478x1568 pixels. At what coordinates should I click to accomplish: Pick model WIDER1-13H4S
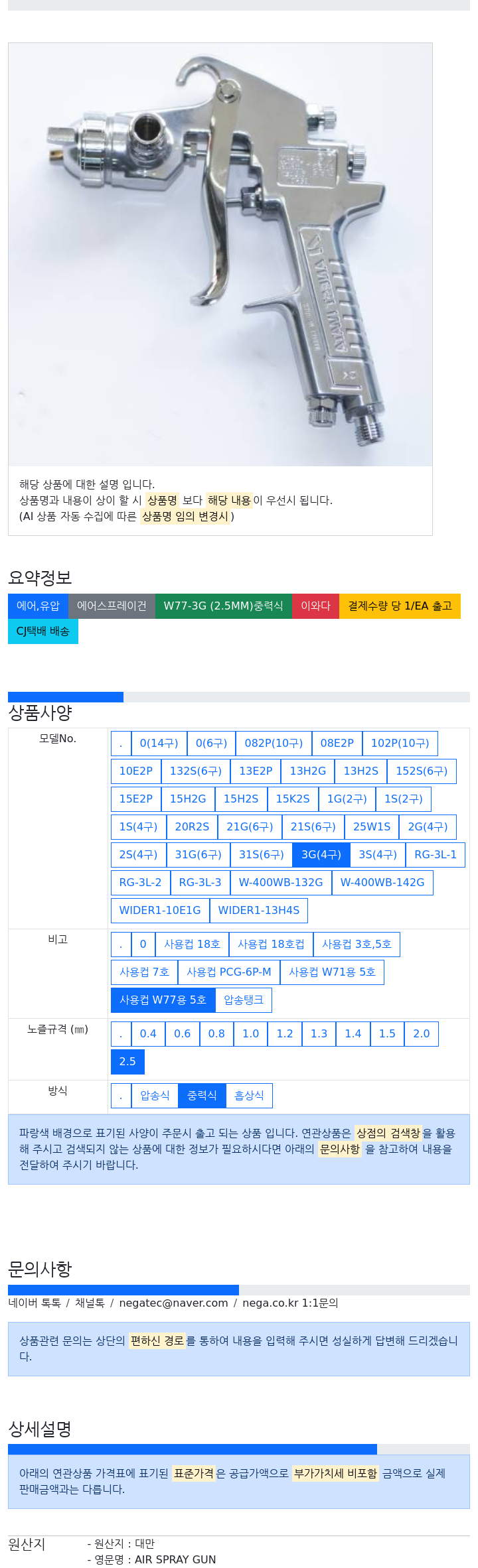pos(258,911)
